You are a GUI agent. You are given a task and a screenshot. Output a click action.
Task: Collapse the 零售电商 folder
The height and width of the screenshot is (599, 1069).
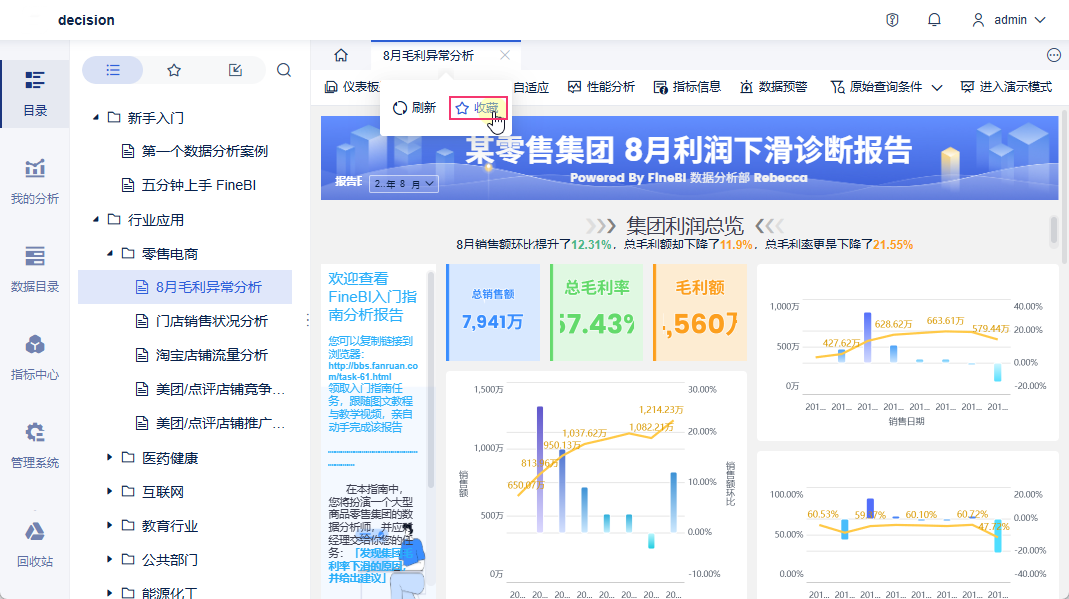110,254
